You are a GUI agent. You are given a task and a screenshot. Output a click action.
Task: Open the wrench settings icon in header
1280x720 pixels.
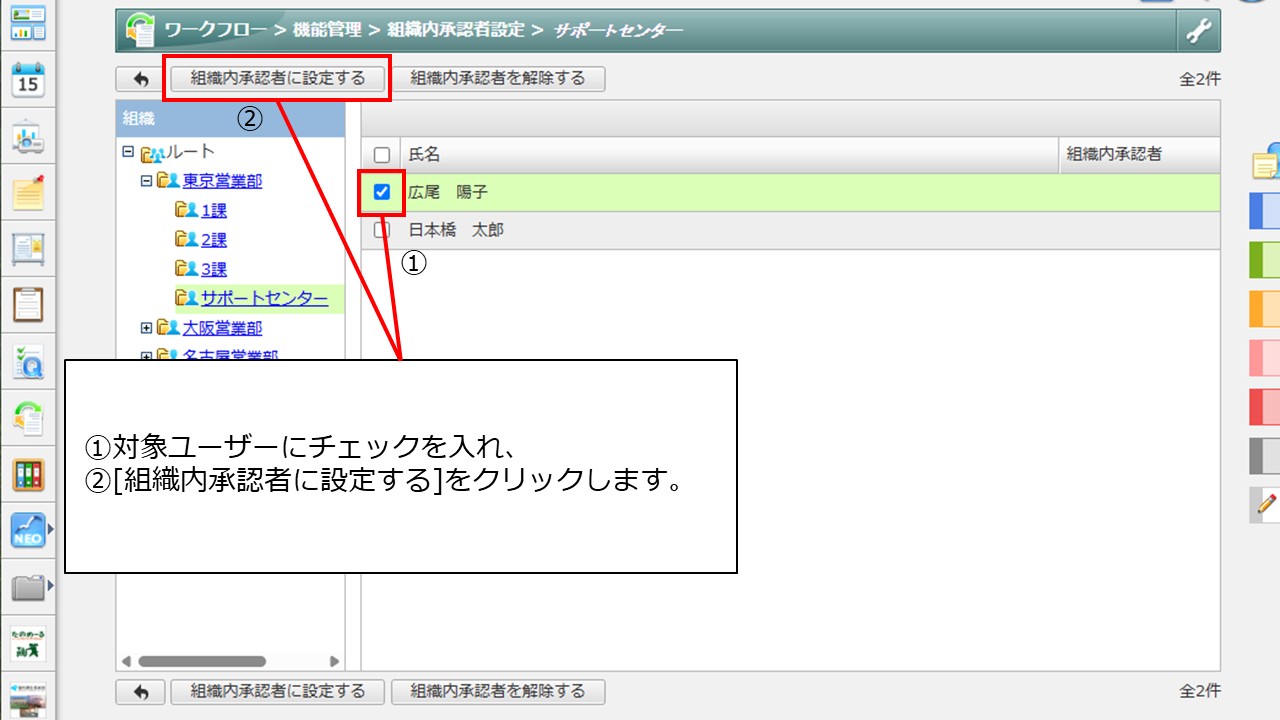pyautogui.click(x=1198, y=31)
